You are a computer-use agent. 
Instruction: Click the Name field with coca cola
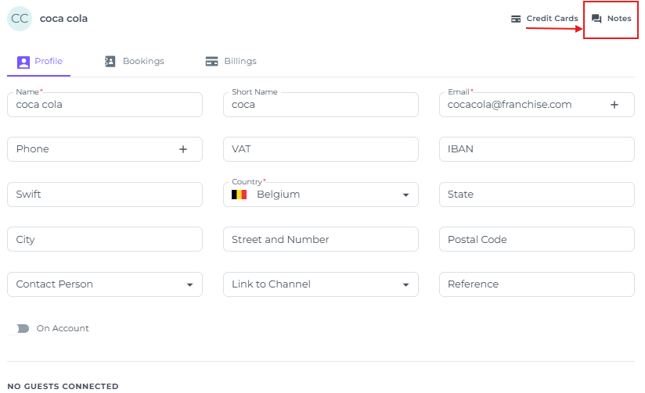coord(105,105)
